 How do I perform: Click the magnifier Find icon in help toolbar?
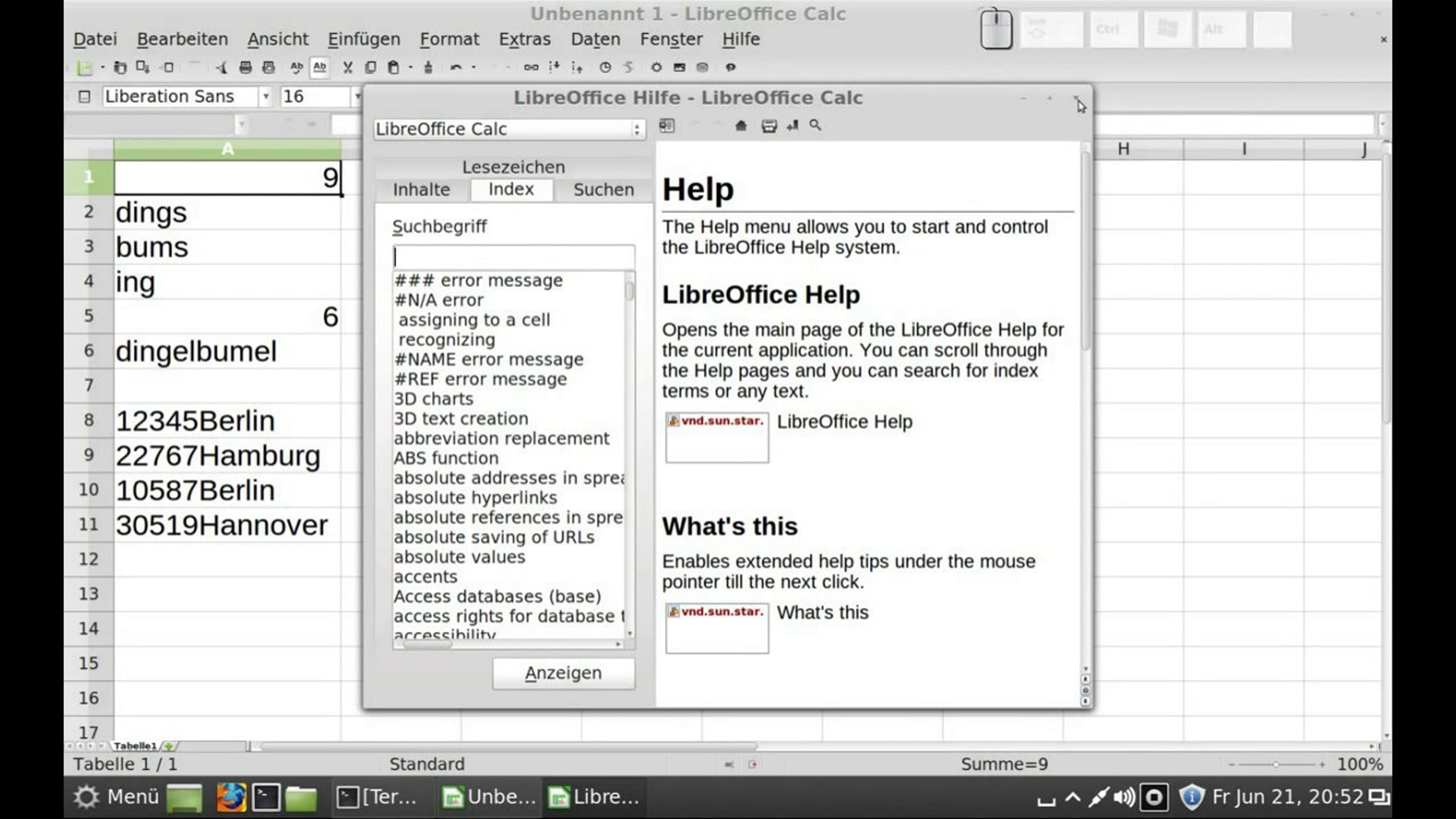pos(815,126)
